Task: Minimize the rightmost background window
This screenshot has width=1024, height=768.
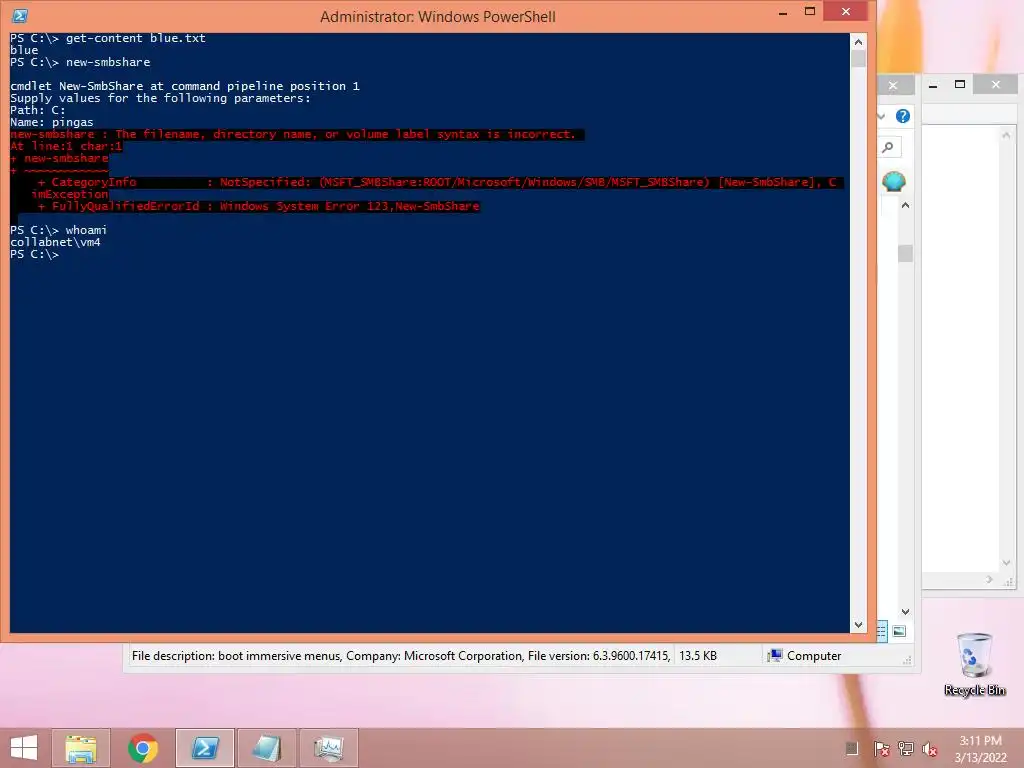Action: (933, 85)
